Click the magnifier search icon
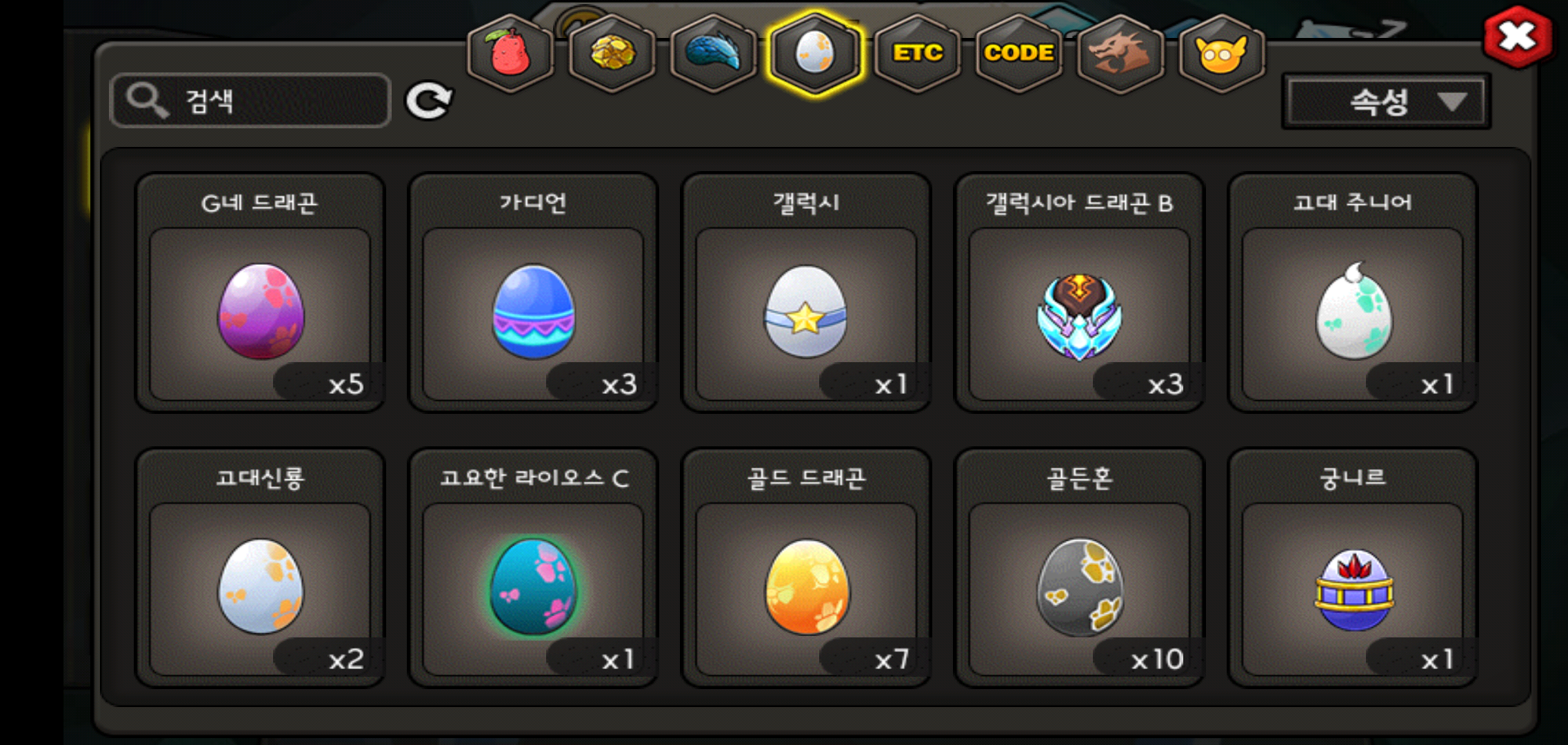Image resolution: width=1568 pixels, height=745 pixels. [147, 101]
